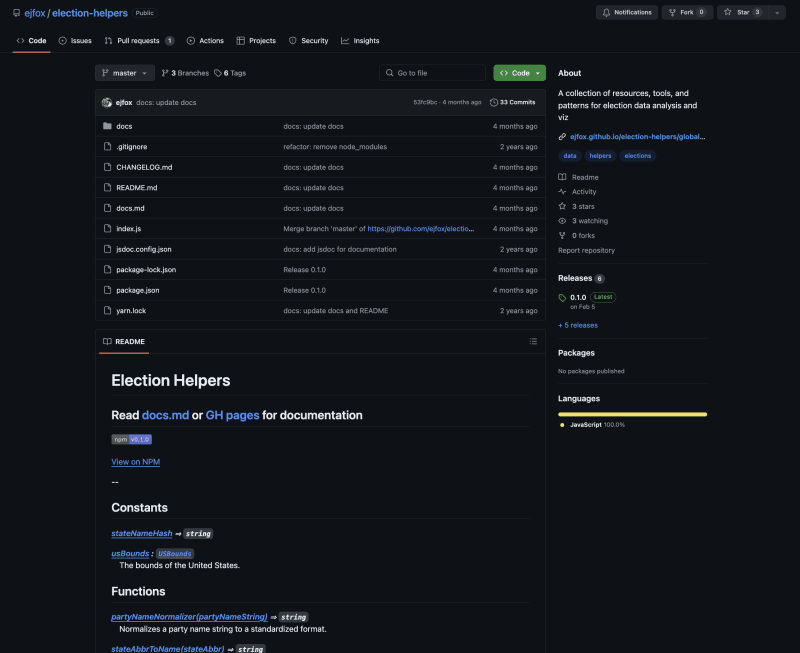800x653 pixels.
Task: Open package.json file
Action: click(x=138, y=290)
